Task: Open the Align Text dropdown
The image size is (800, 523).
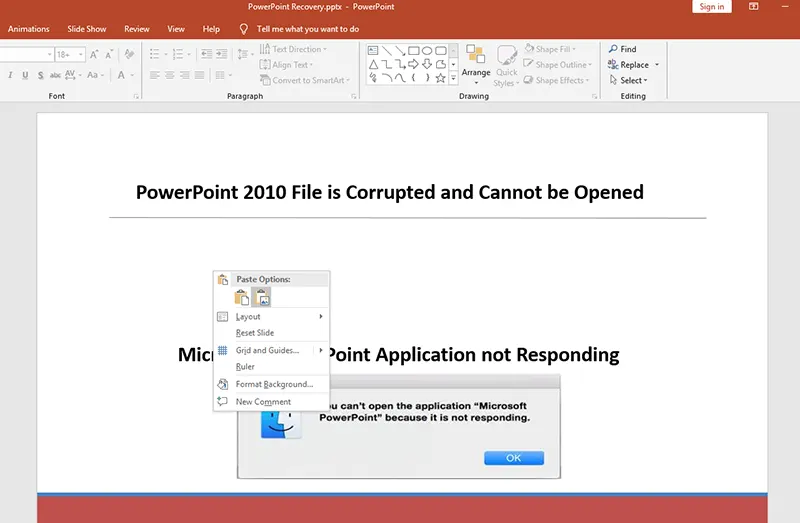Action: click(x=286, y=65)
